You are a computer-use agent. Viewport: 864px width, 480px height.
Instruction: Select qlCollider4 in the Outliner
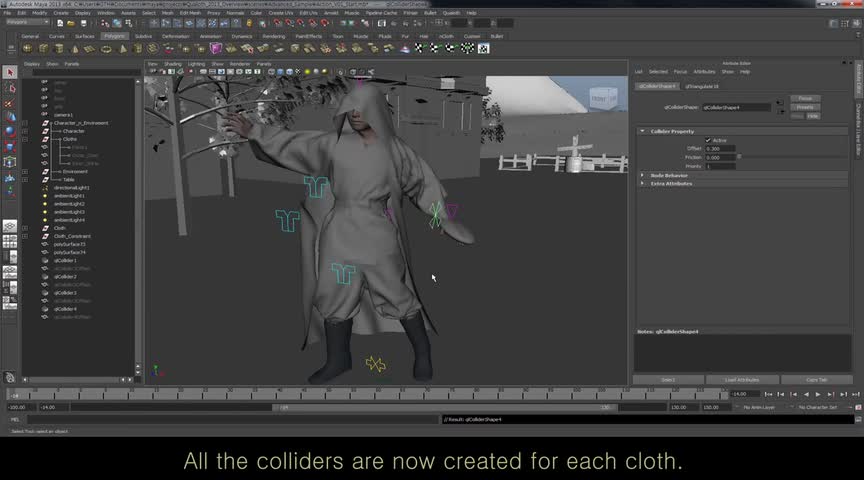65,309
